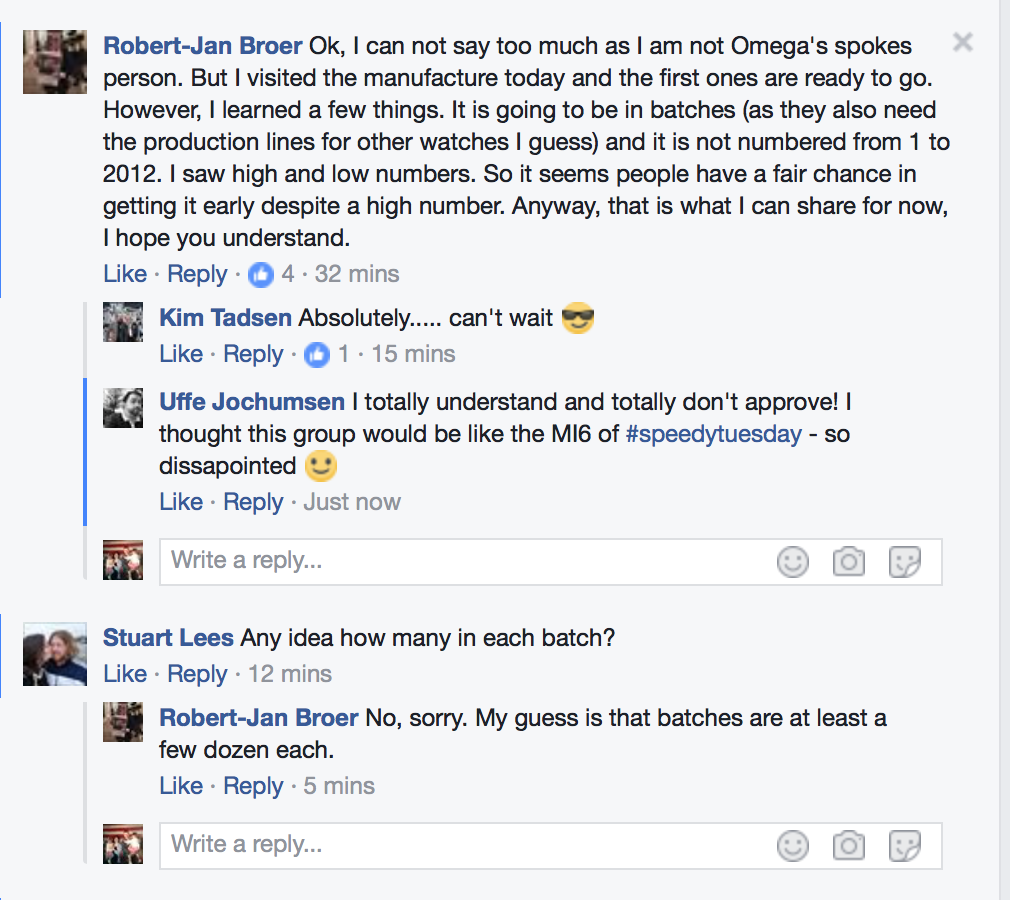
Task: Open the emoji picker in the bottom reply box
Action: point(793,846)
